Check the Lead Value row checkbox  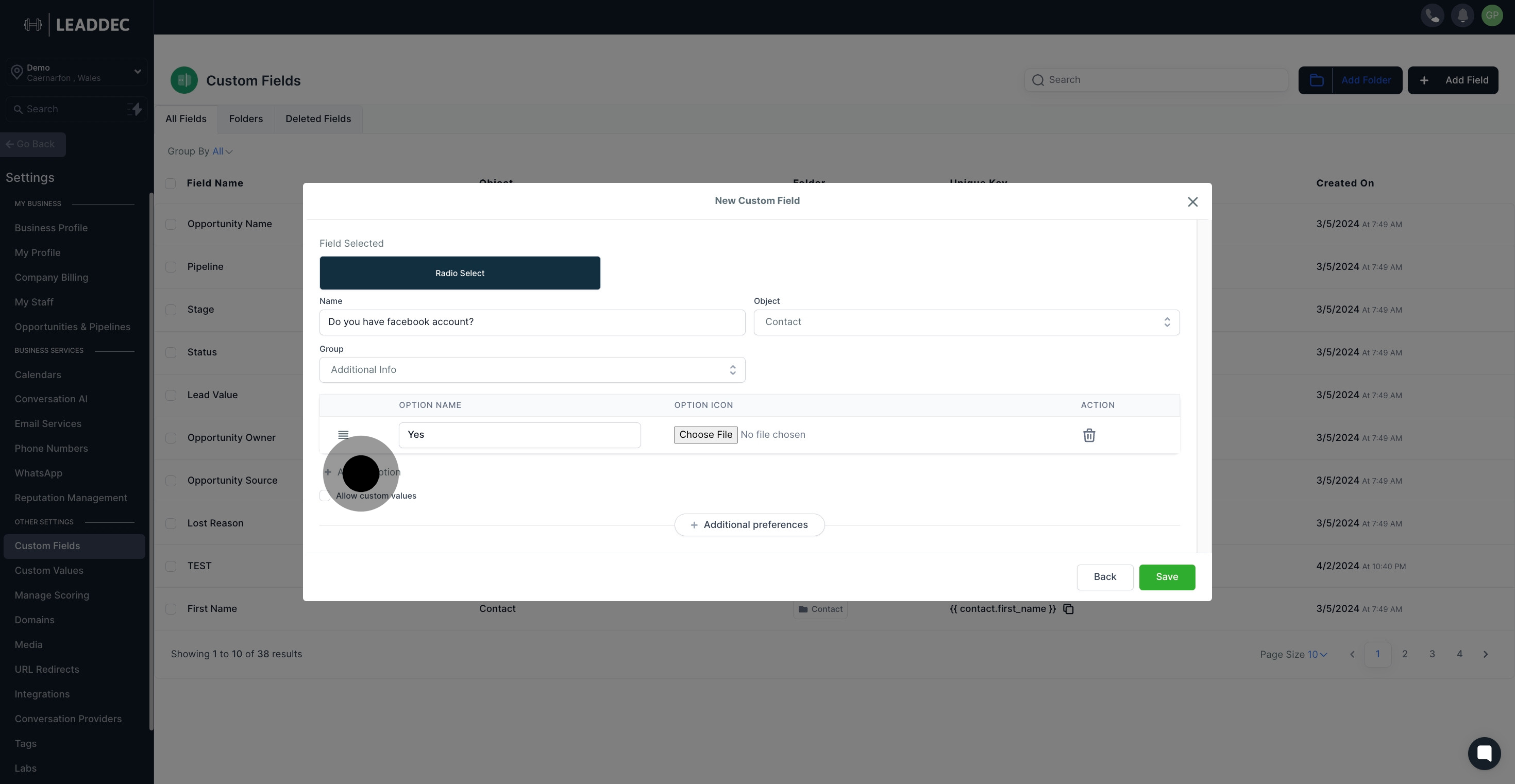[x=171, y=395]
